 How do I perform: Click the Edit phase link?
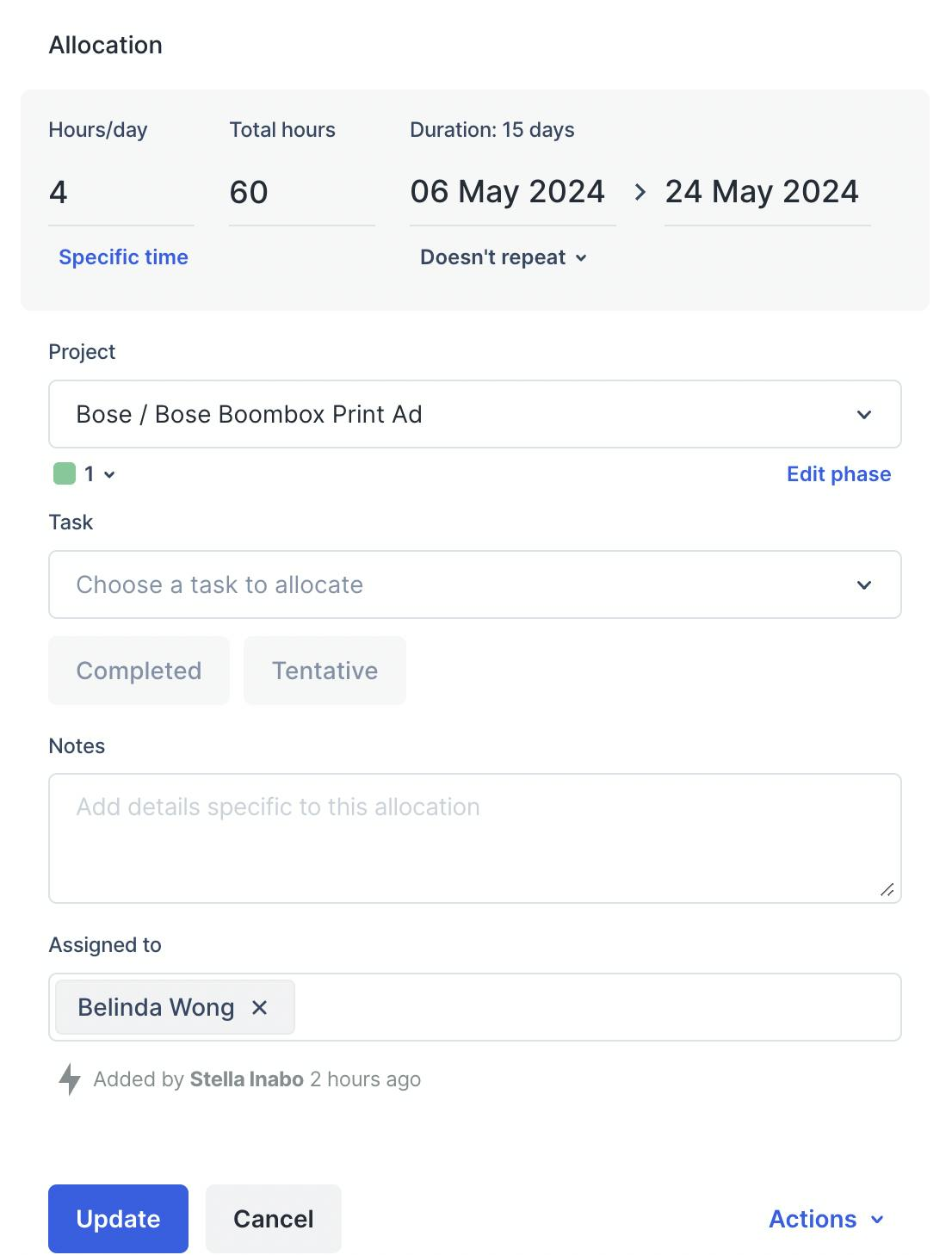[838, 474]
